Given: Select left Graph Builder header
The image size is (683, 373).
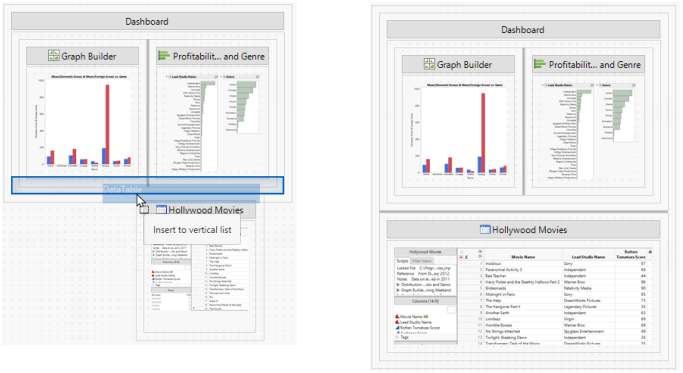Looking at the screenshot, I should (x=83, y=56).
